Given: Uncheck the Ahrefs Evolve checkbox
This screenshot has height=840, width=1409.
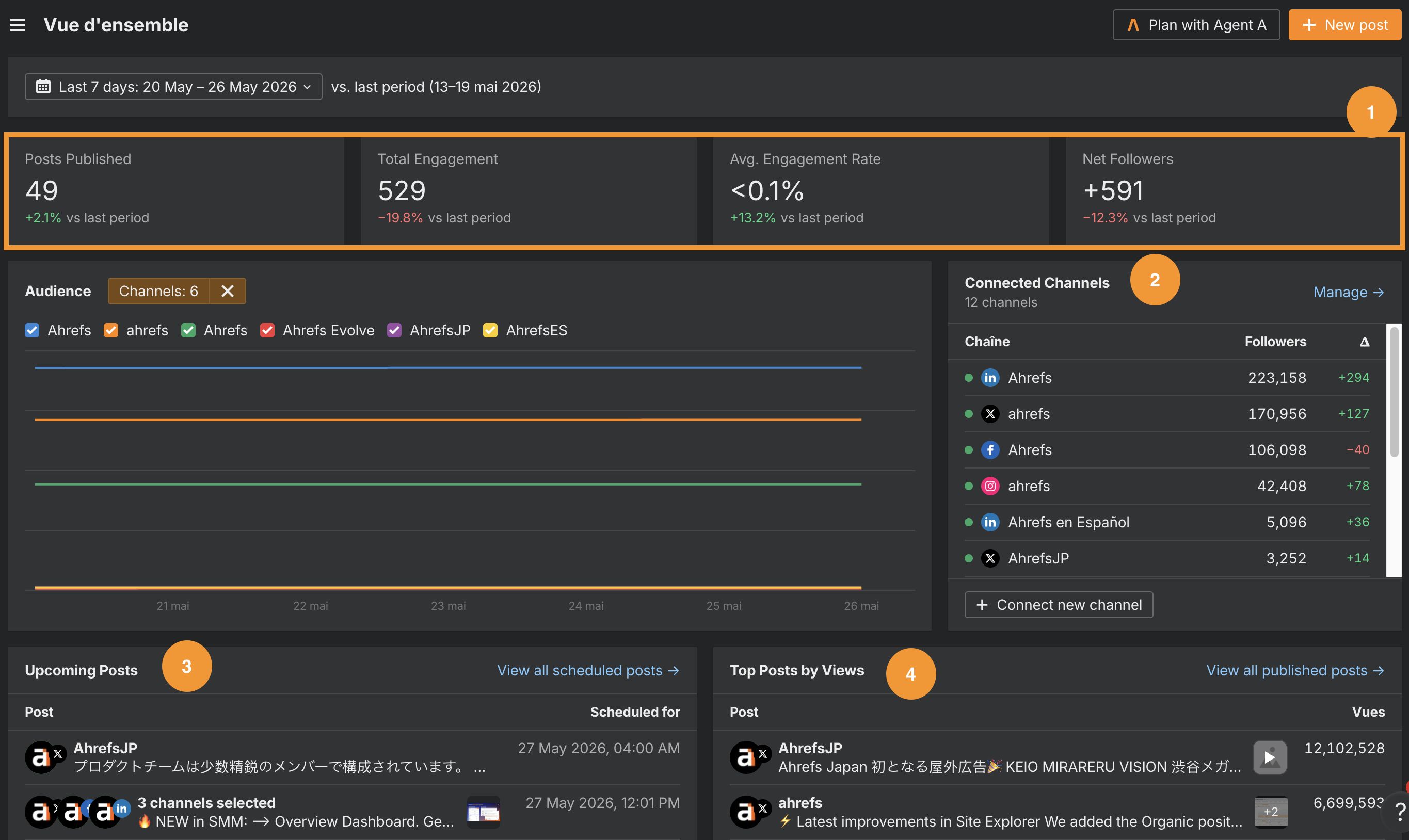Looking at the screenshot, I should pyautogui.click(x=267, y=330).
